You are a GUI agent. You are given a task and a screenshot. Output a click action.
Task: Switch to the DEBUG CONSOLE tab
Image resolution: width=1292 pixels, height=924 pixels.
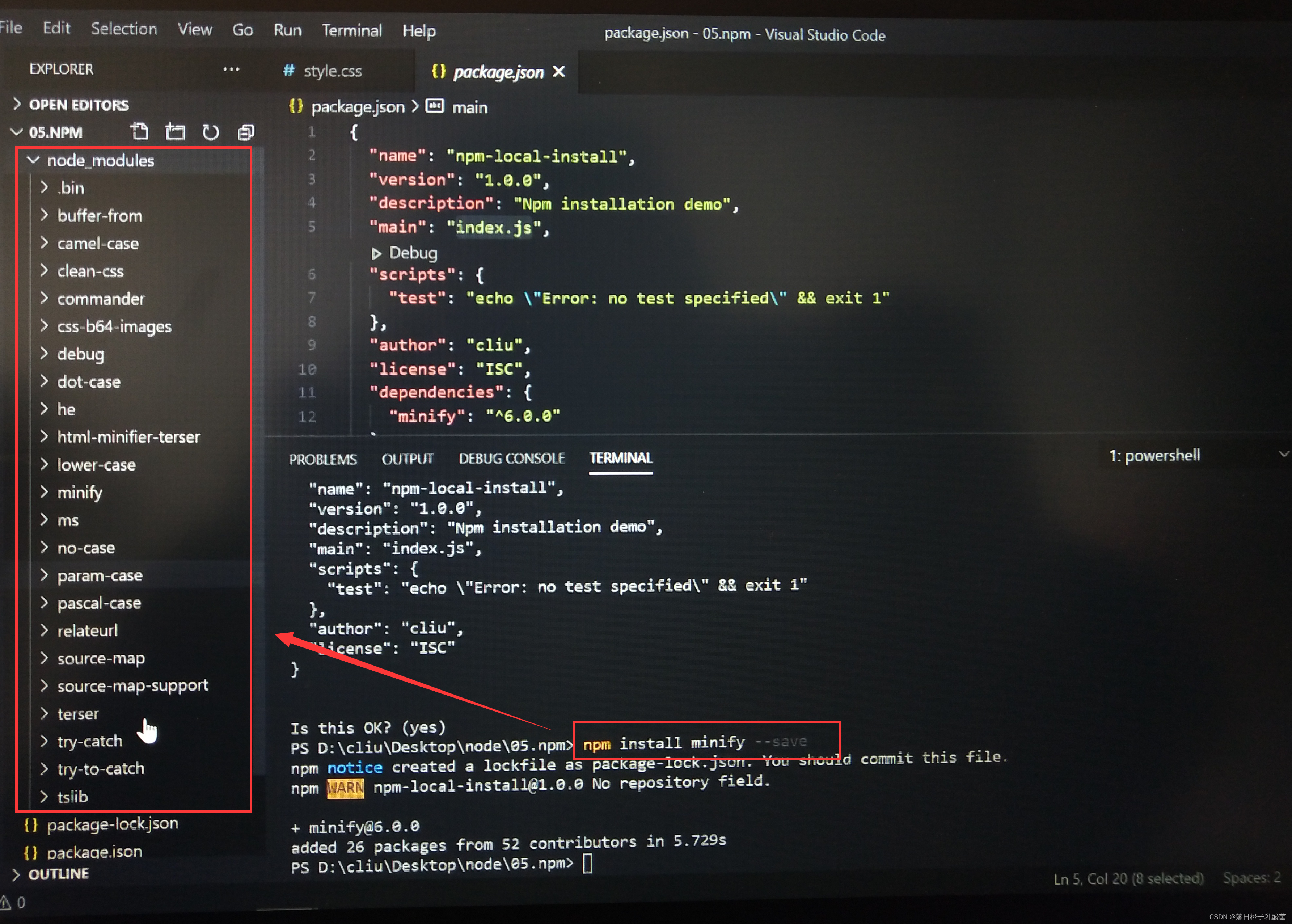coord(511,458)
